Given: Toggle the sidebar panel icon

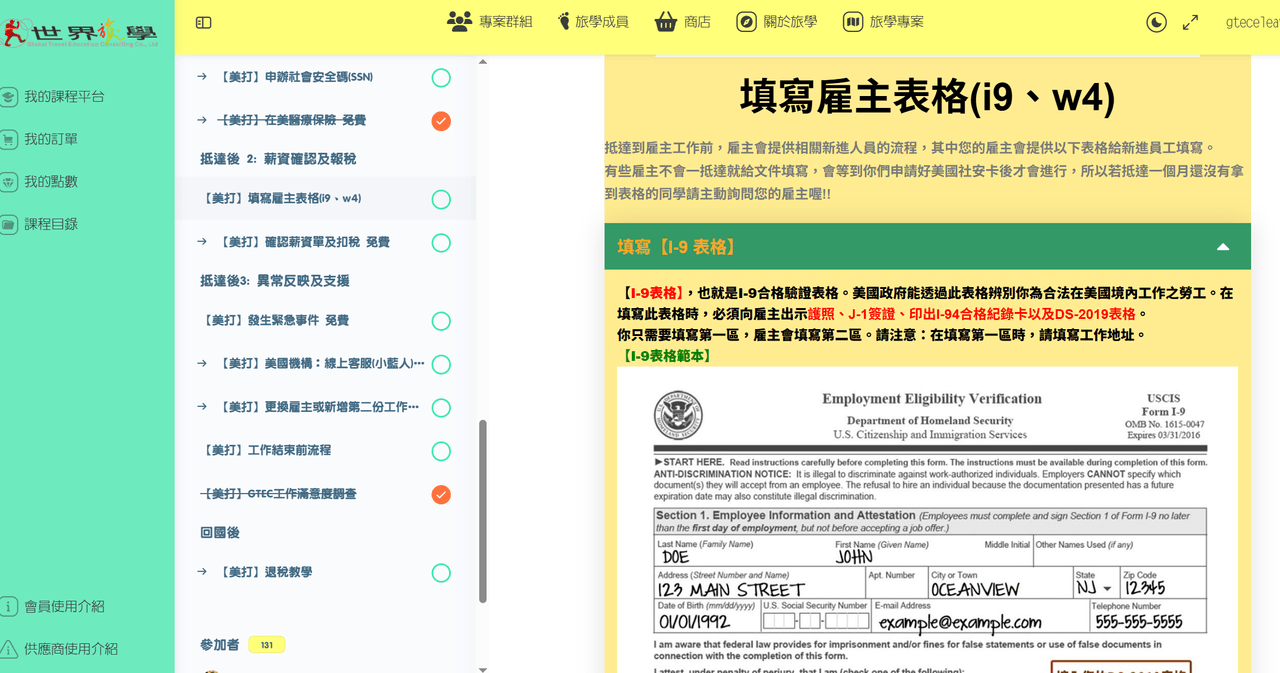Looking at the screenshot, I should click(x=203, y=22).
